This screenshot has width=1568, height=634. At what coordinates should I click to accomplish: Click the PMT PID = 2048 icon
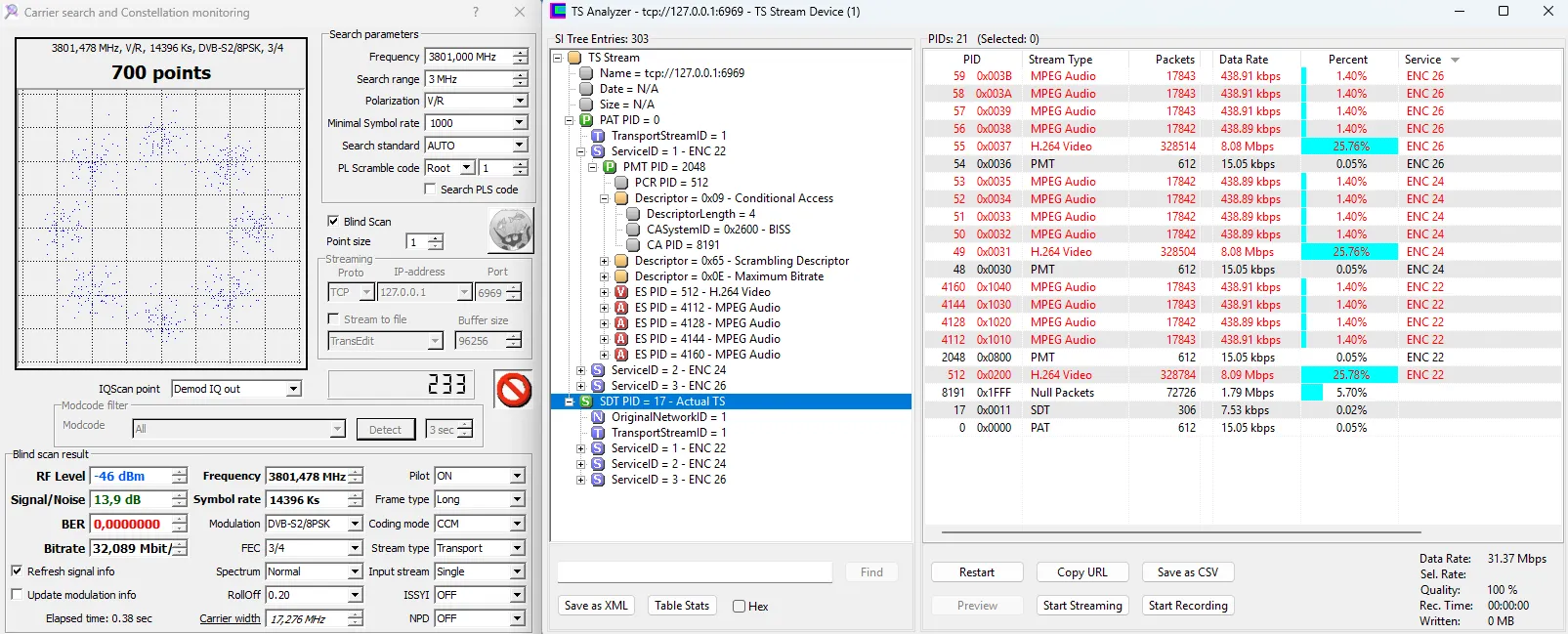610,167
